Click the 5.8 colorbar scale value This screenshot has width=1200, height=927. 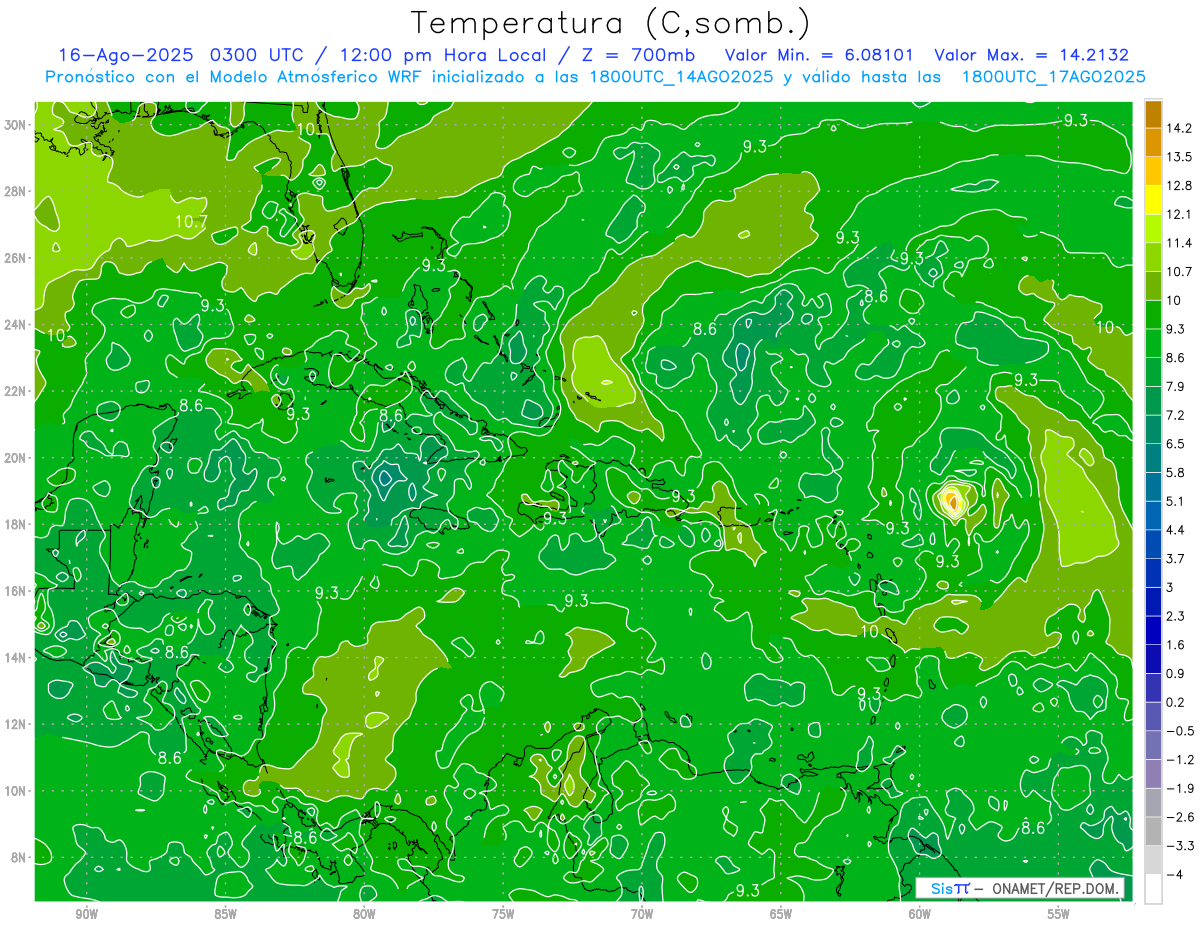pyautogui.click(x=1176, y=472)
